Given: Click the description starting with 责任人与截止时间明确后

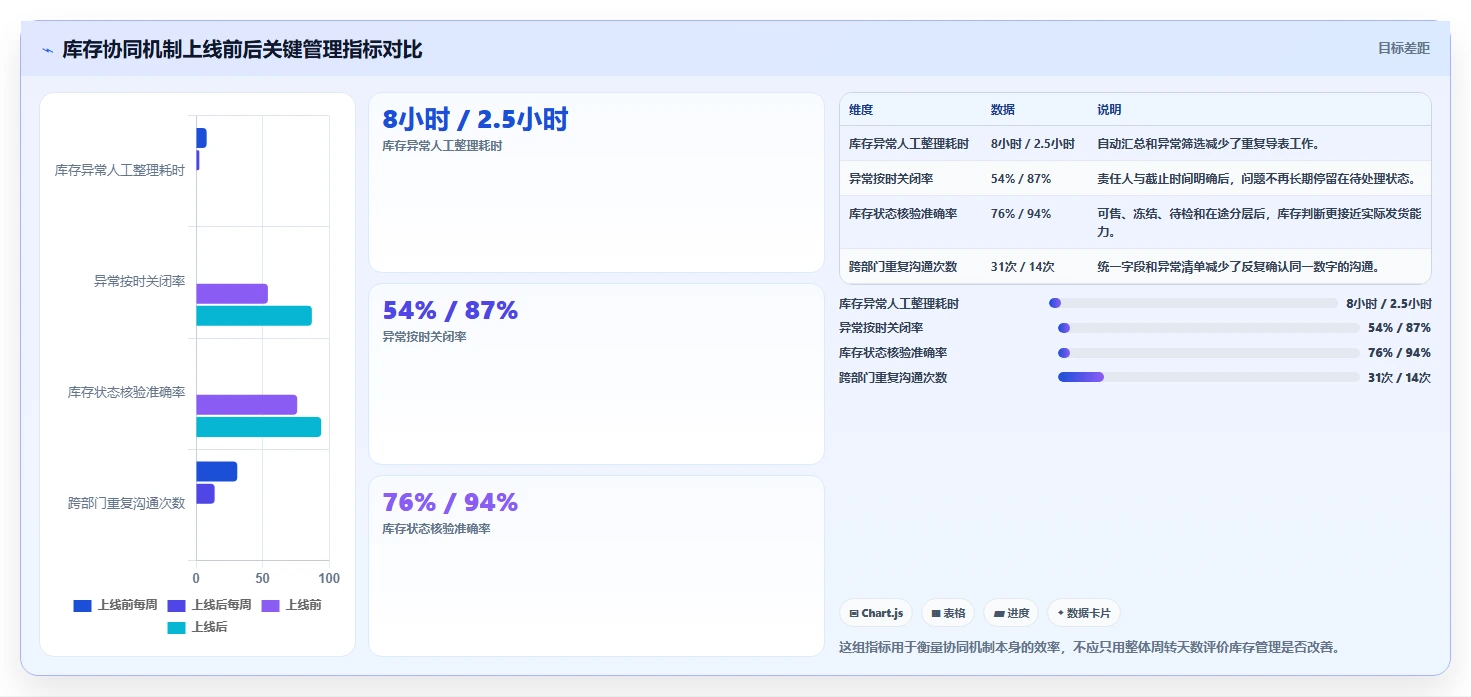Looking at the screenshot, I should coord(1257,179).
